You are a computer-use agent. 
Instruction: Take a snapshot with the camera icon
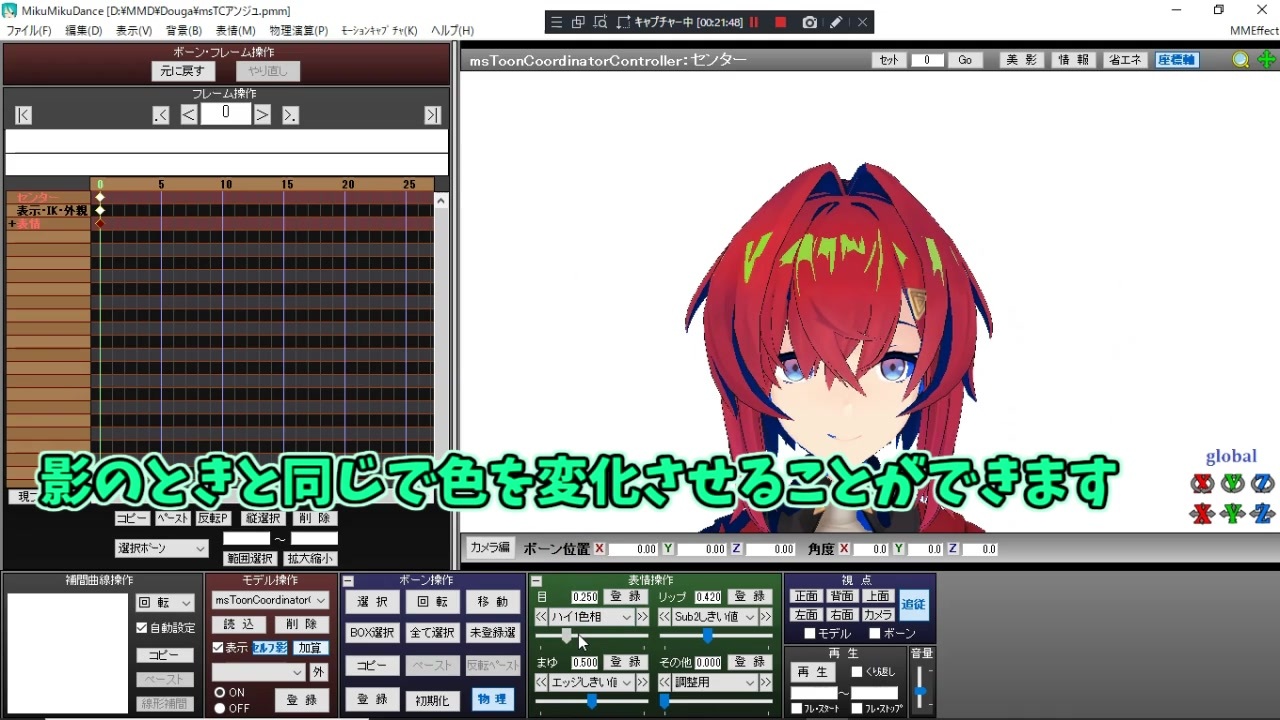(809, 22)
